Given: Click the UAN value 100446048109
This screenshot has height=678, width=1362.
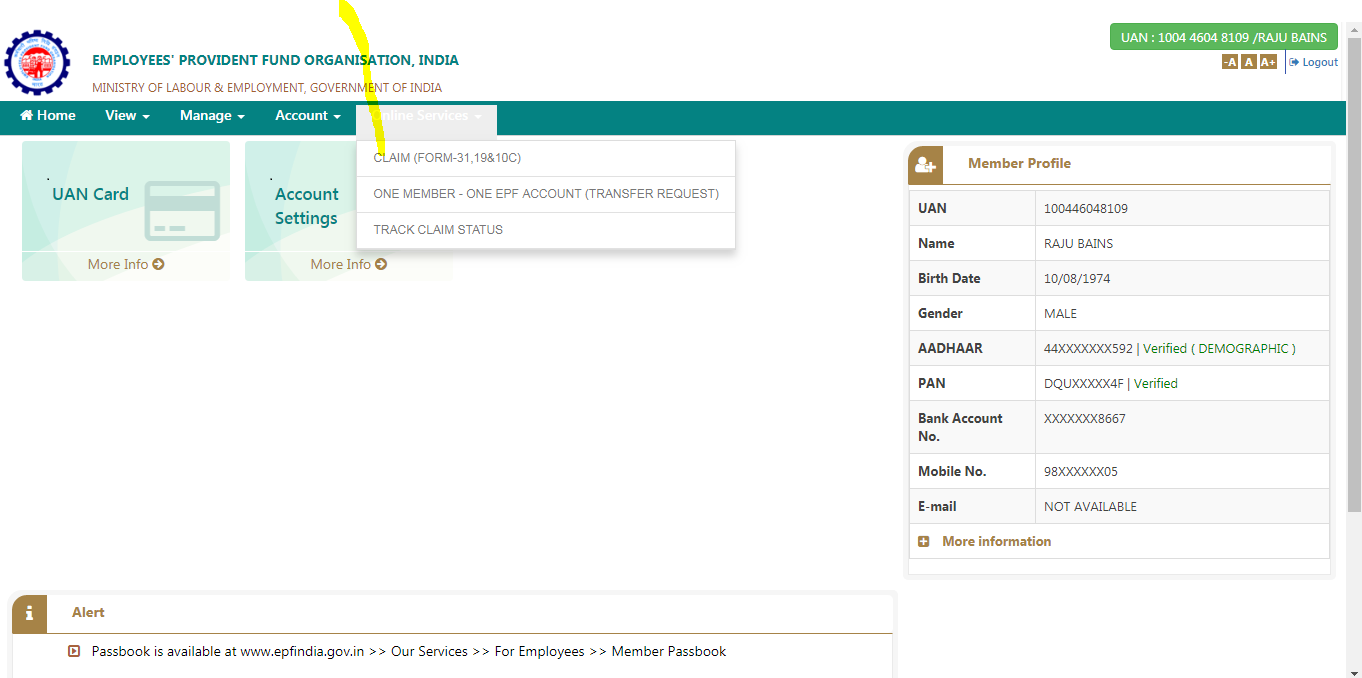Looking at the screenshot, I should pyautogui.click(x=1086, y=209).
